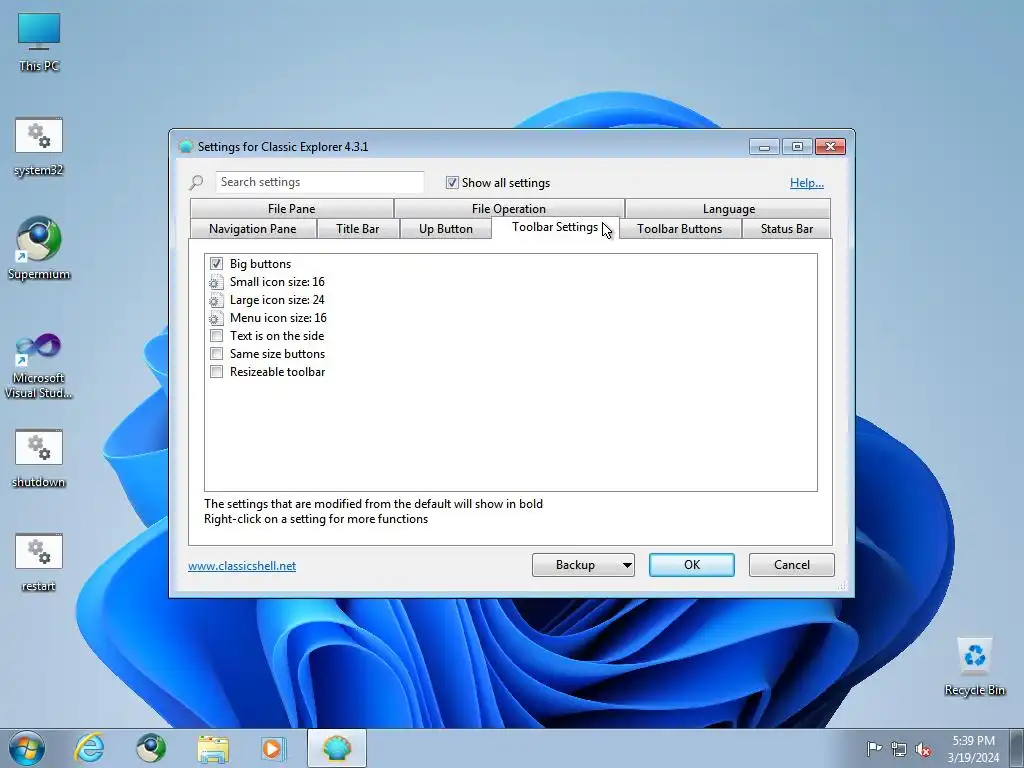This screenshot has width=1024, height=768.
Task: Open Action Center flag tray icon
Action: click(874, 749)
